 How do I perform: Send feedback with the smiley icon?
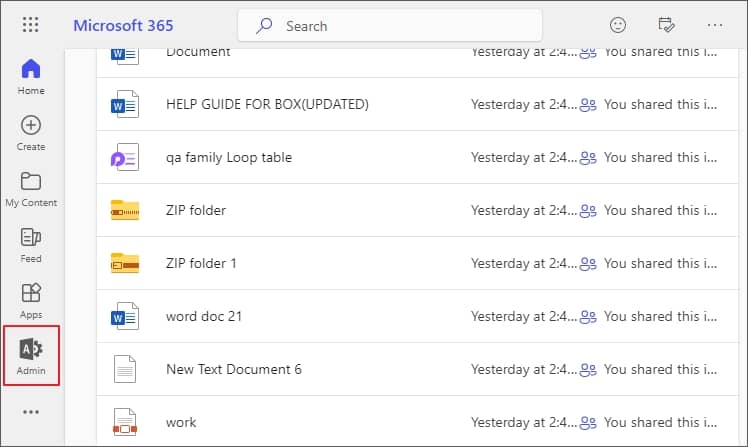point(618,25)
